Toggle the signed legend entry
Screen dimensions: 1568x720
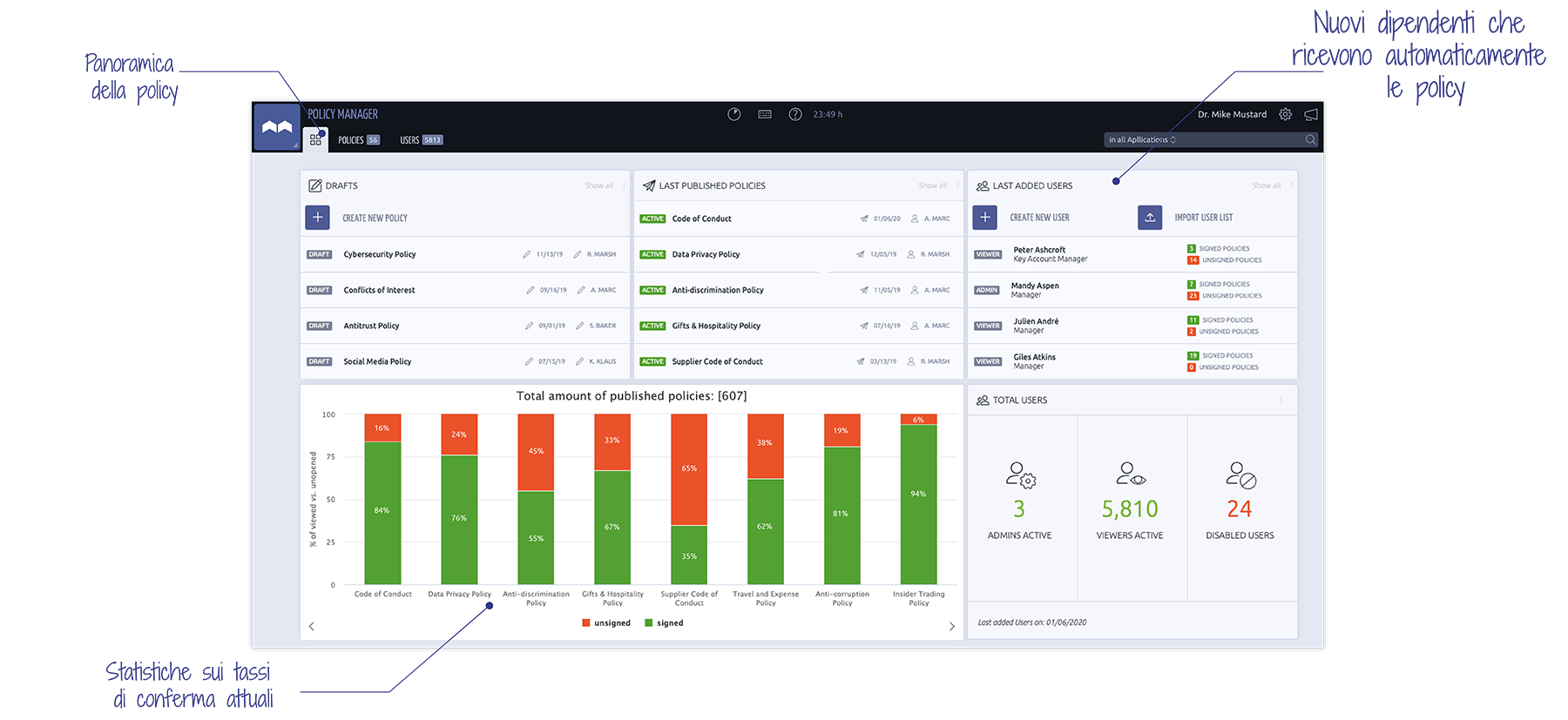click(x=664, y=623)
